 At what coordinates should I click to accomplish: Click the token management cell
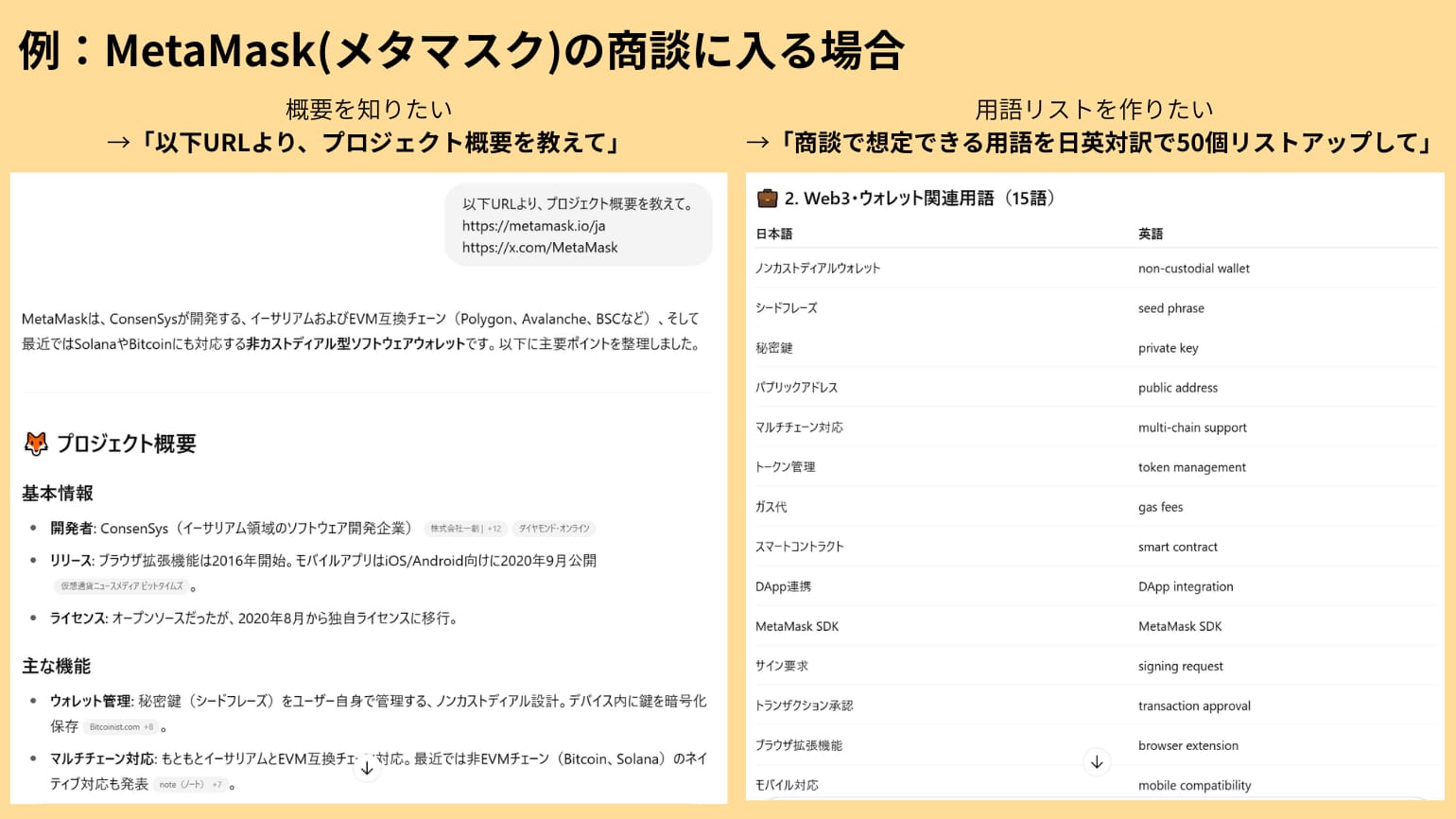[x=1192, y=467]
